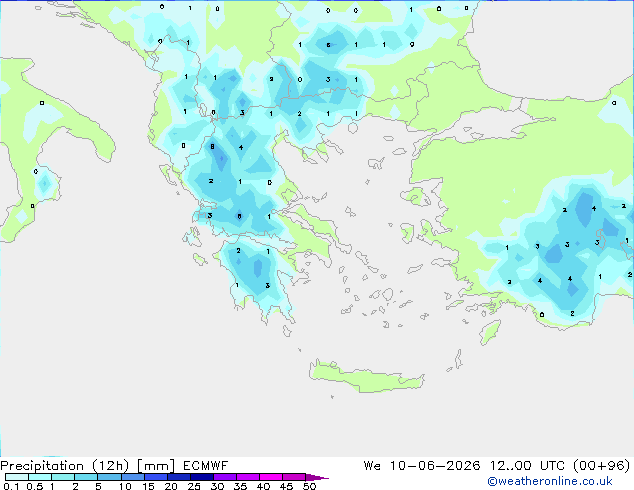Click the '50' legend value label
This screenshot has height=490, width=634.
coord(309,486)
